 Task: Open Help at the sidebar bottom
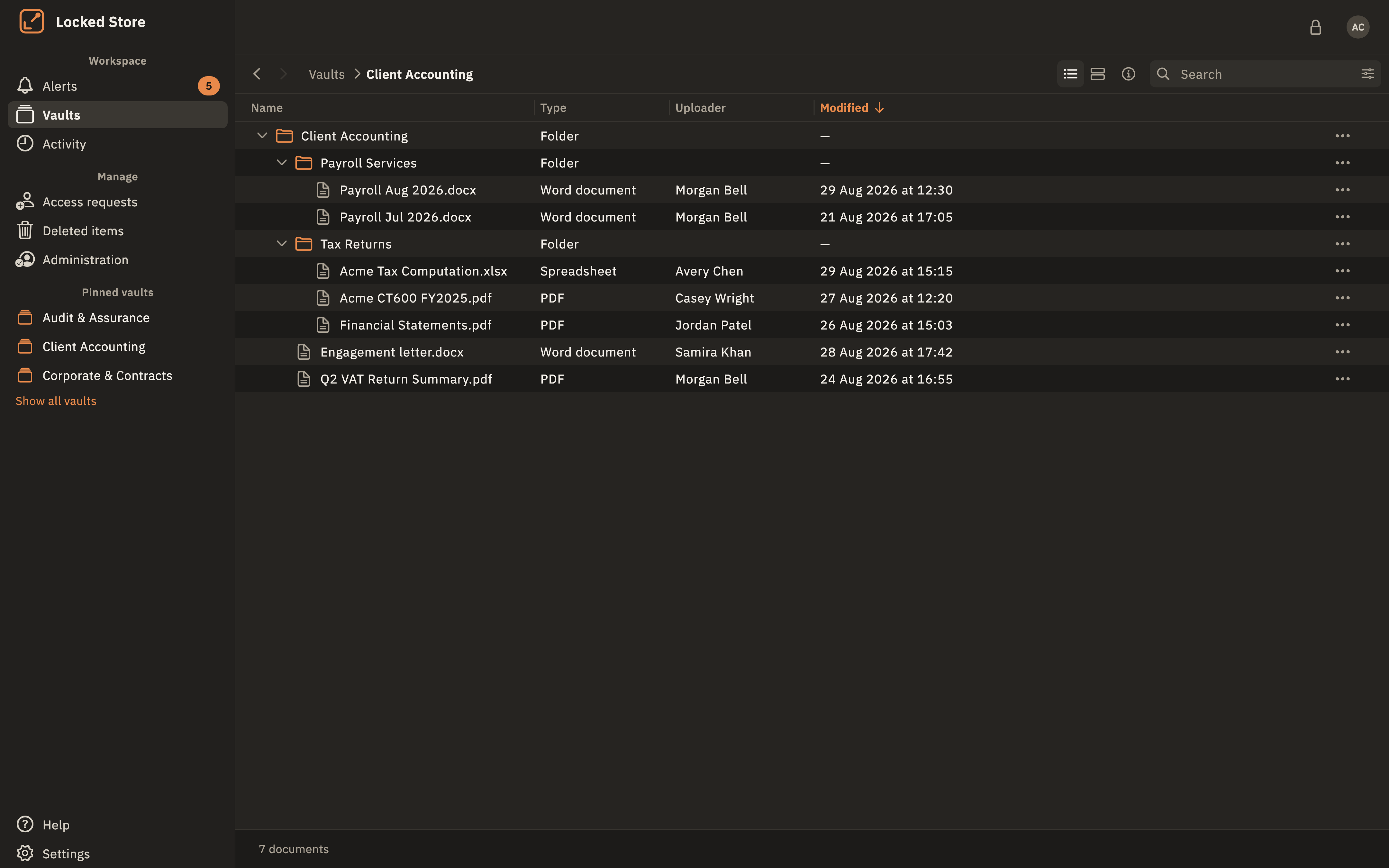(x=118, y=825)
